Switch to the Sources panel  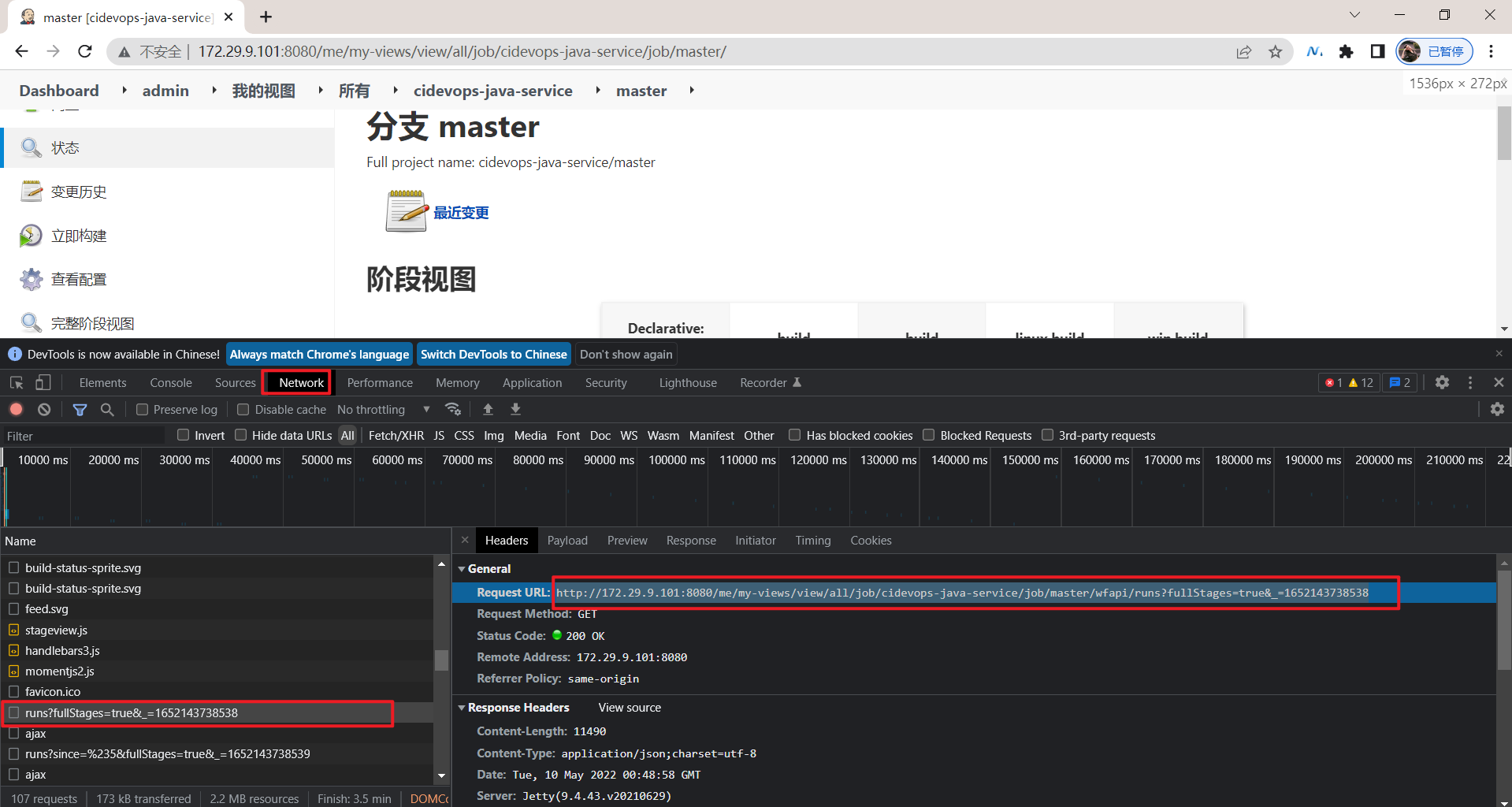[x=236, y=383]
